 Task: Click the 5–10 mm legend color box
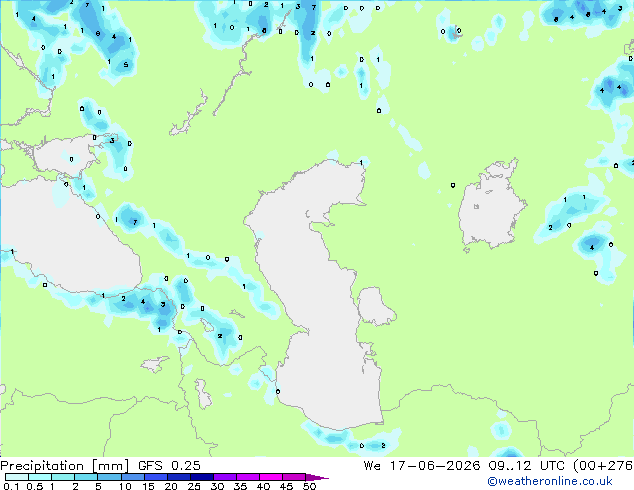pyautogui.click(x=109, y=477)
